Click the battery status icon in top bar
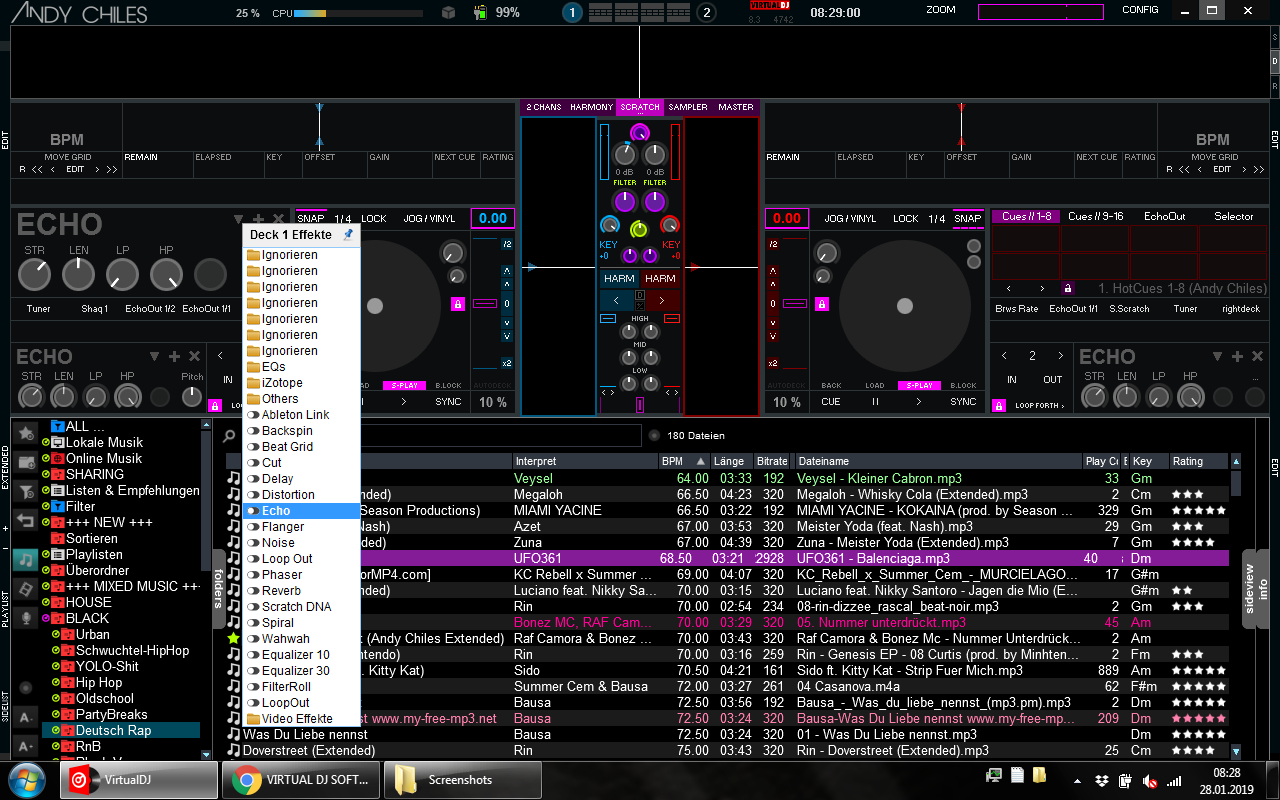1280x800 pixels. 480,13
